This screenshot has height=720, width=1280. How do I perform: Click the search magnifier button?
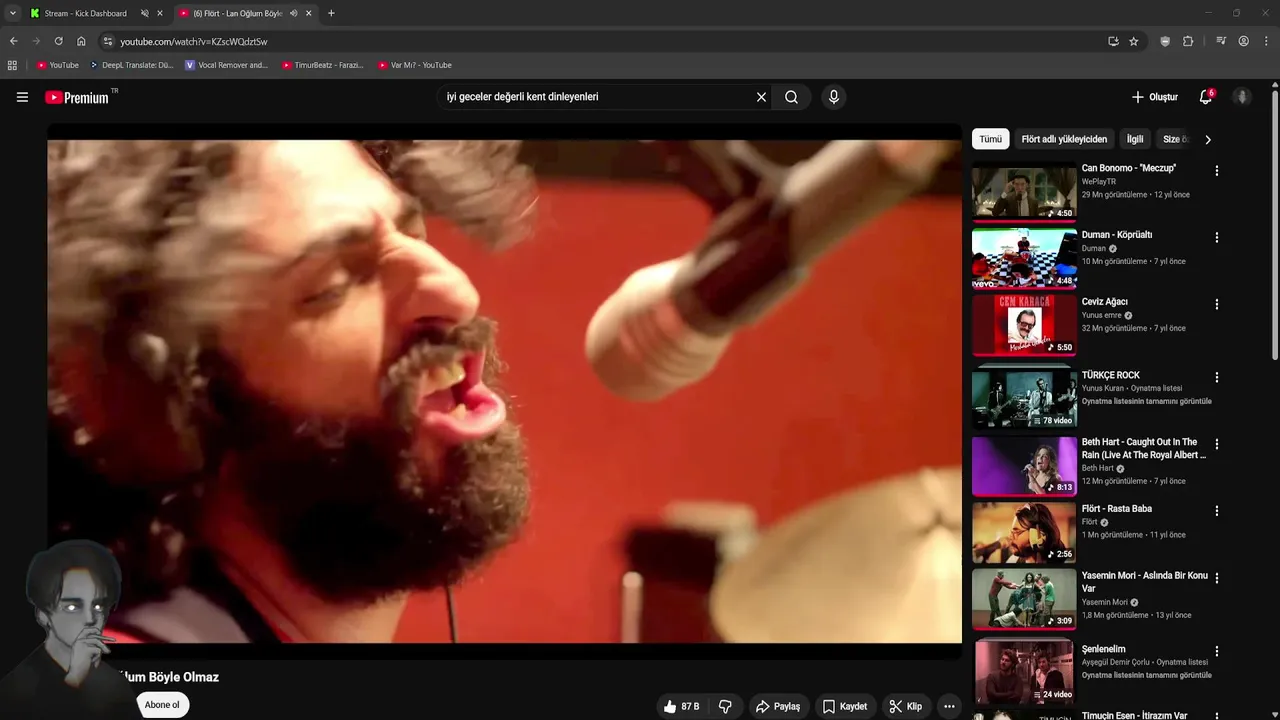point(791,97)
